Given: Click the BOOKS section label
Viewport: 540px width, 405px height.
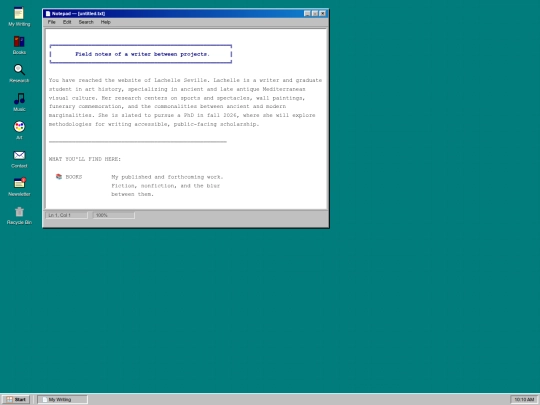Looking at the screenshot, I should coord(74,177).
